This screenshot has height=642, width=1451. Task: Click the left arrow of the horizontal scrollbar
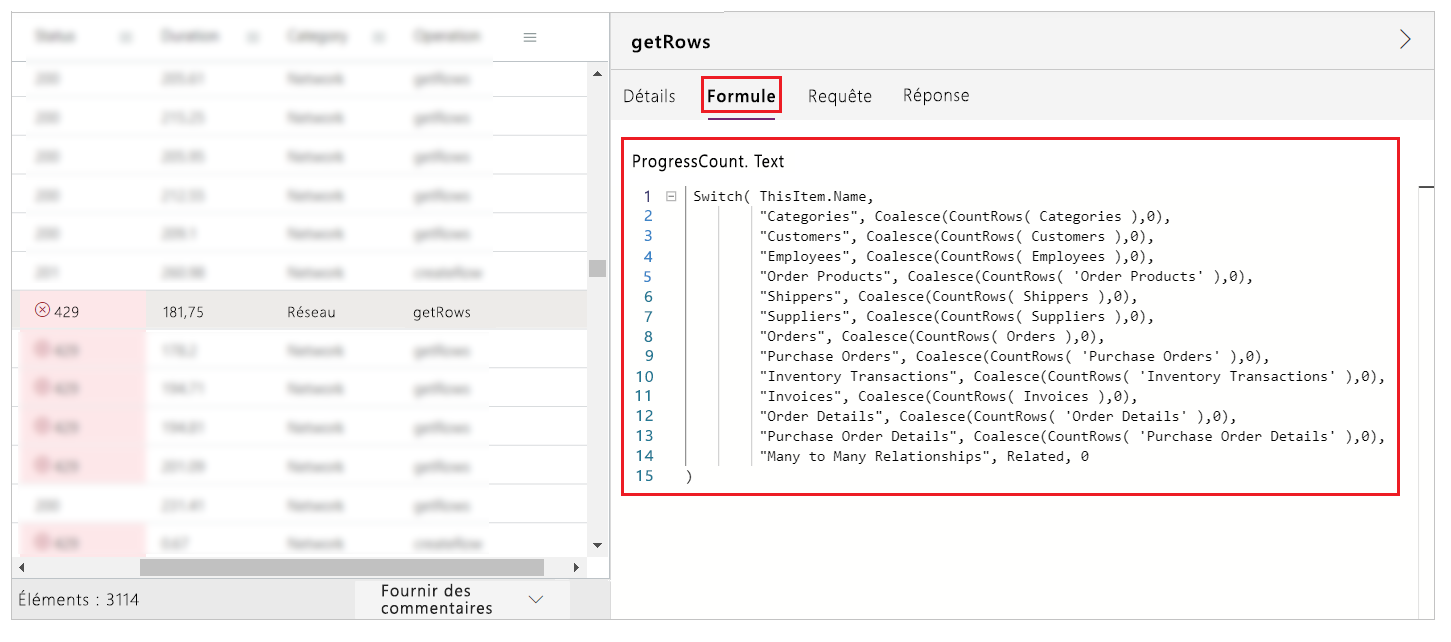coord(21,568)
